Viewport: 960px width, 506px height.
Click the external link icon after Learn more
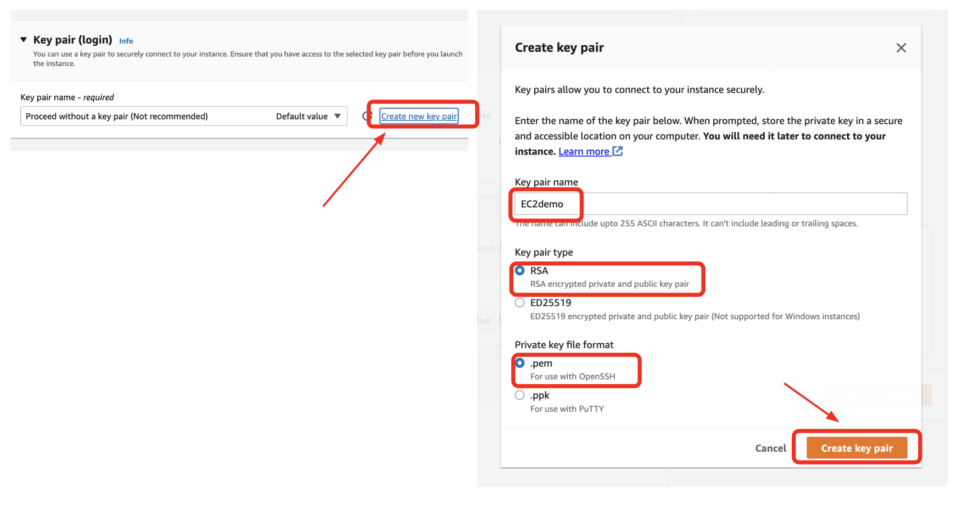pos(618,151)
